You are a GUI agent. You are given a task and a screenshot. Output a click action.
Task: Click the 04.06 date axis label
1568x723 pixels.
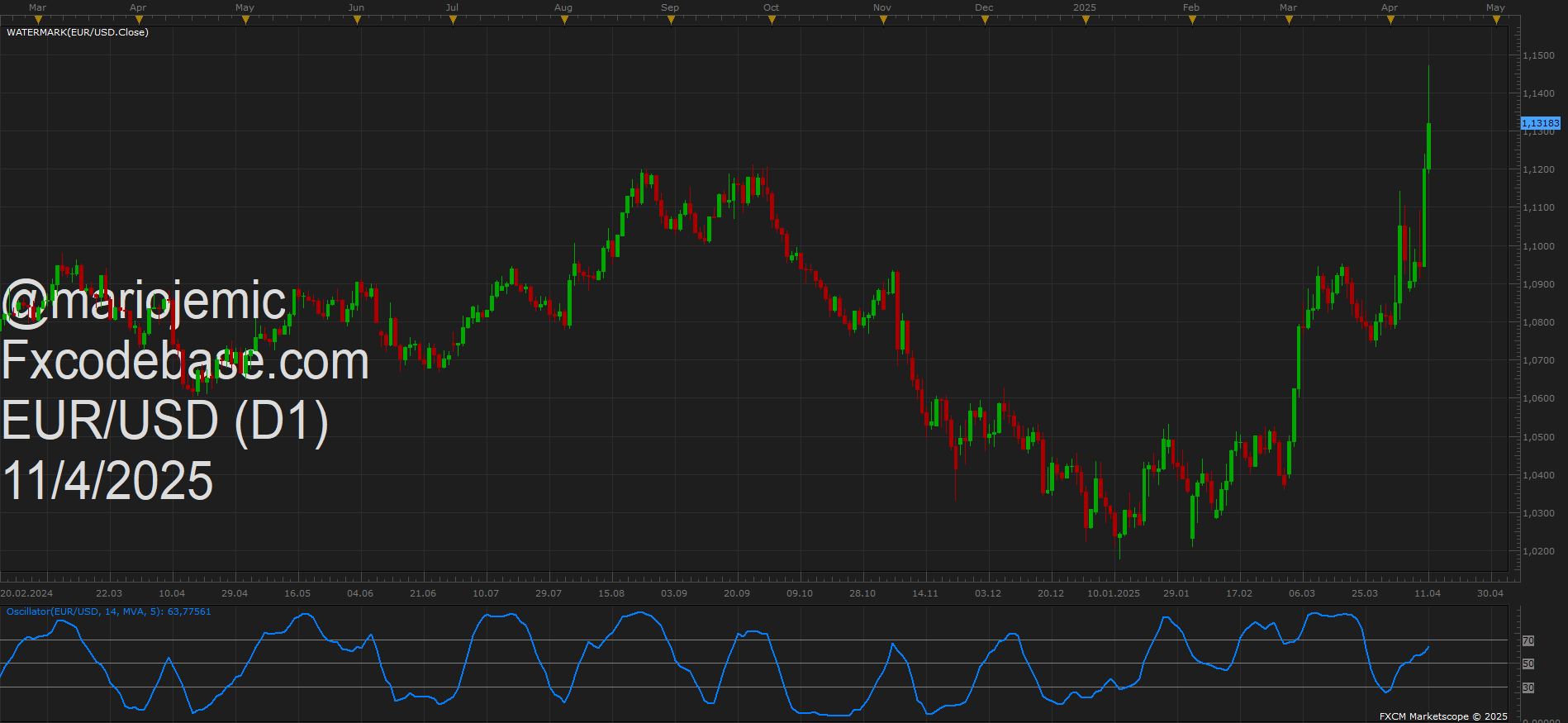(x=360, y=593)
